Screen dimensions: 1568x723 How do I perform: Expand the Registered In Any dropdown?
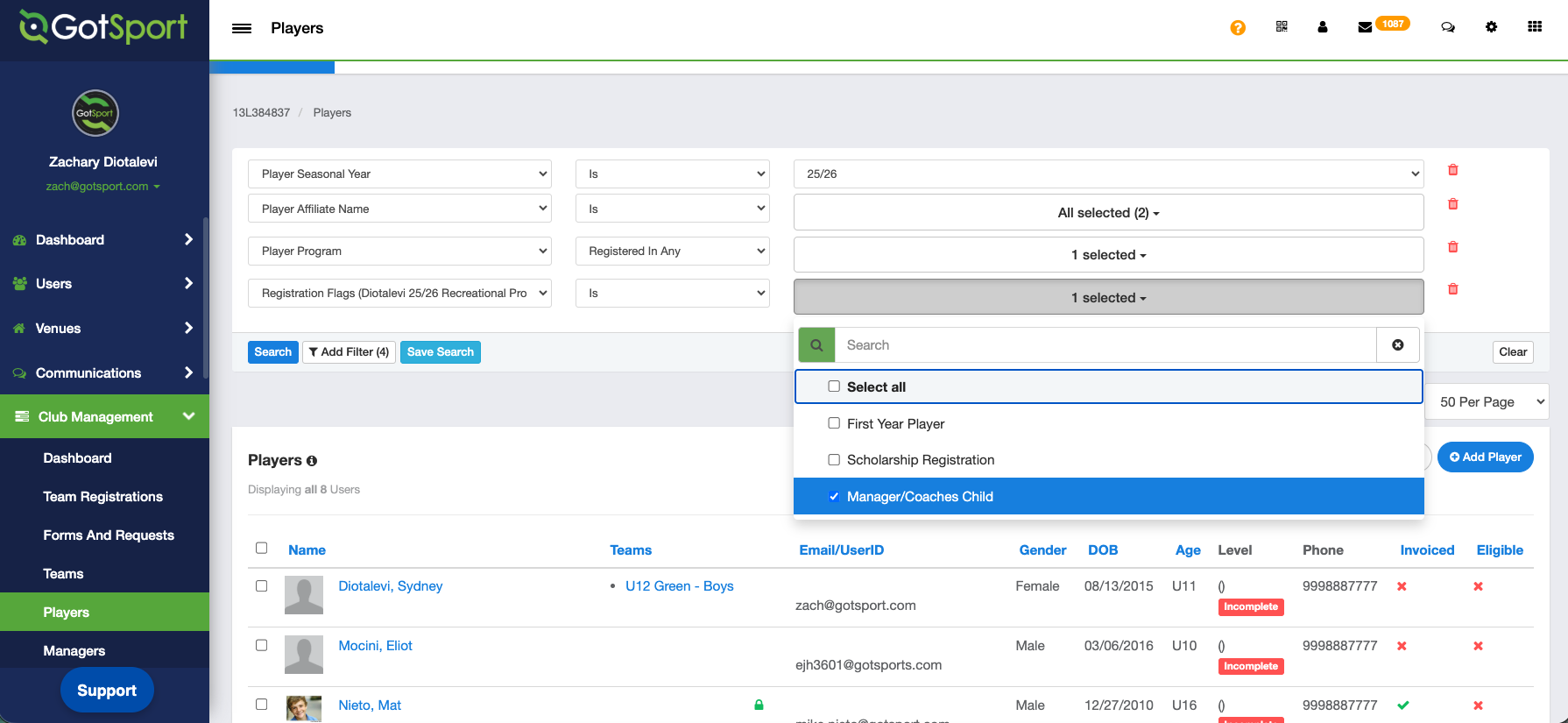[x=672, y=252]
